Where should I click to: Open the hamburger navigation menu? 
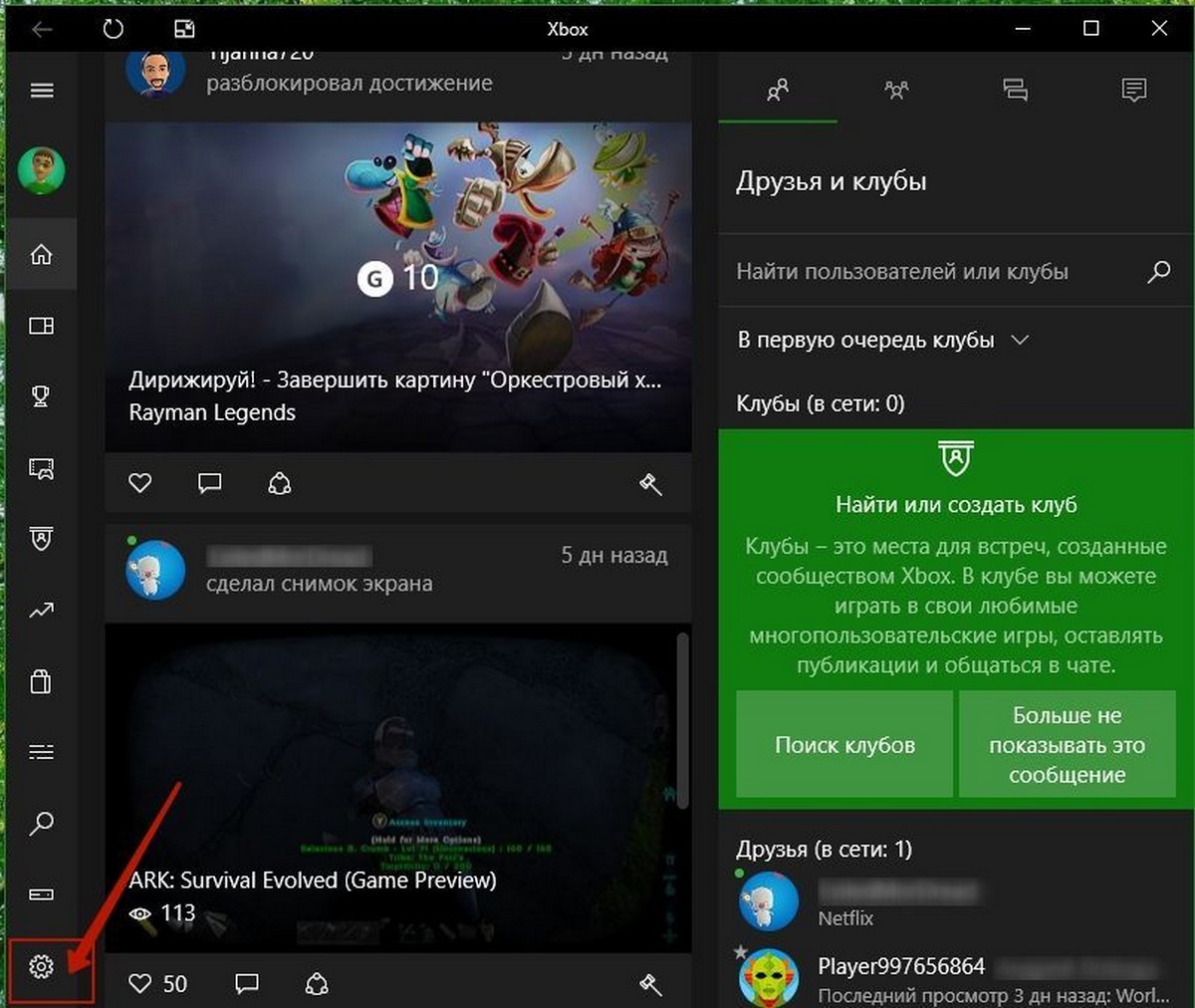click(x=41, y=91)
